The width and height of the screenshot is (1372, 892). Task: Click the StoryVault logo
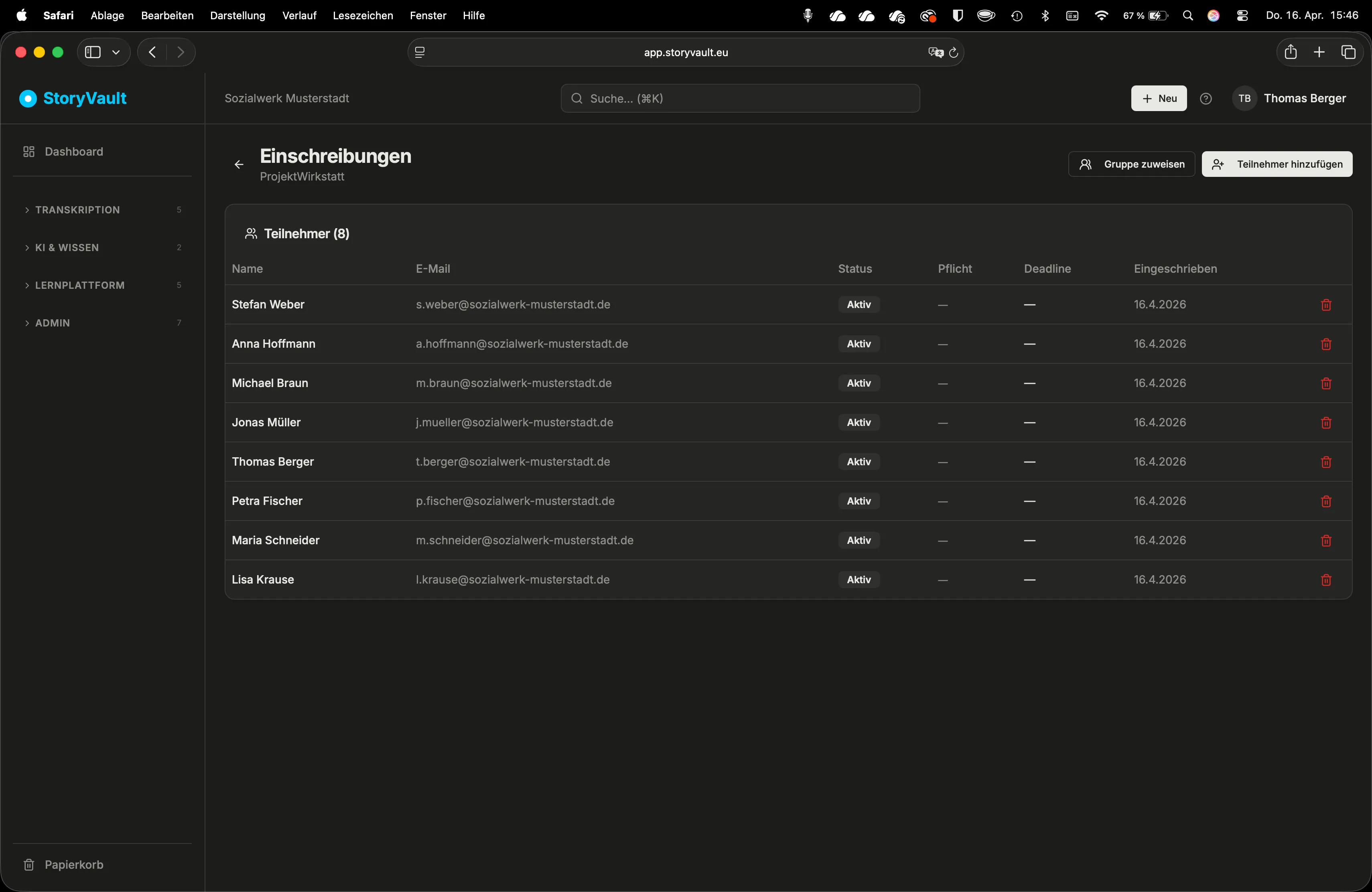73,99
